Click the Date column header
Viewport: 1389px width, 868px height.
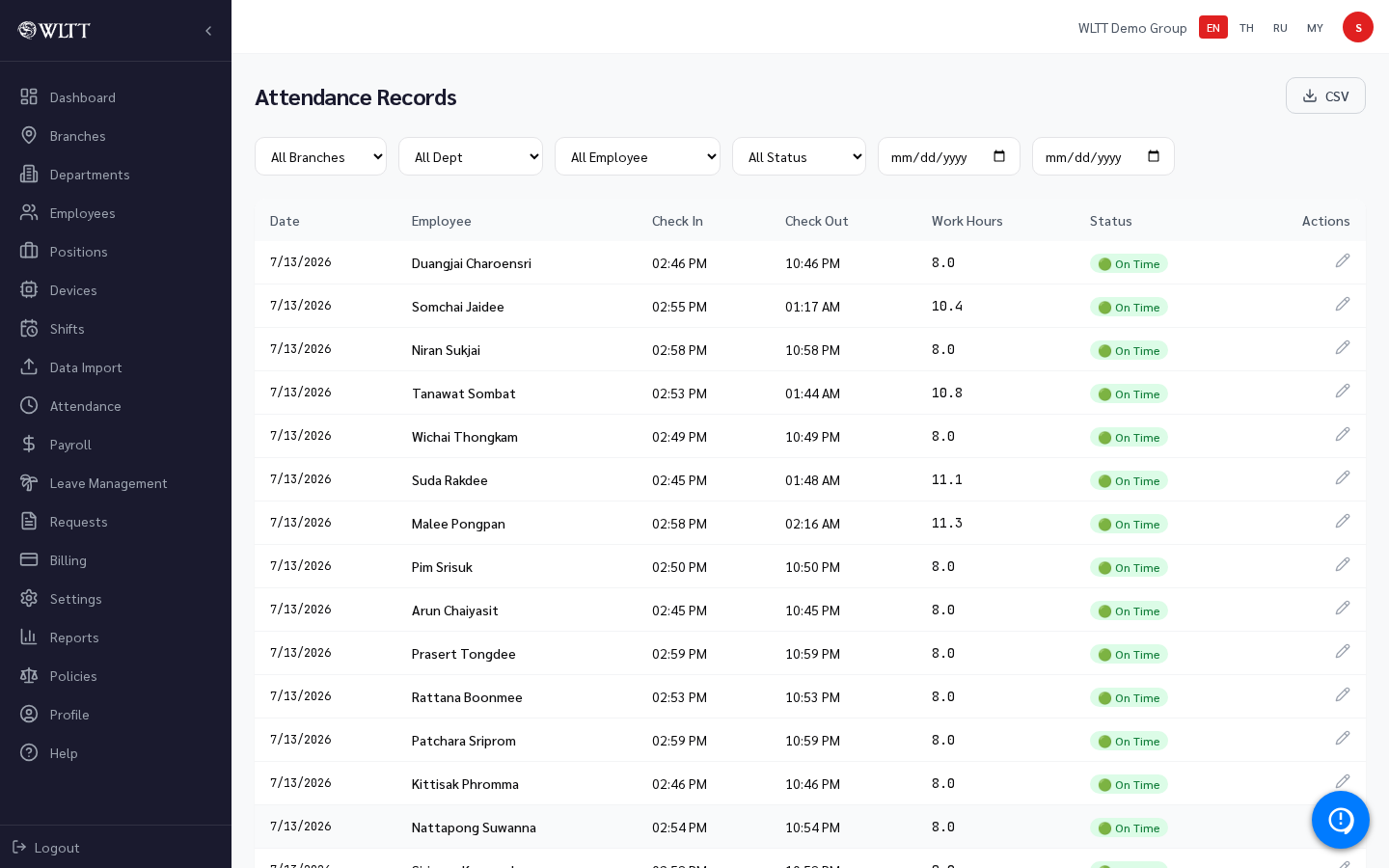tap(285, 221)
